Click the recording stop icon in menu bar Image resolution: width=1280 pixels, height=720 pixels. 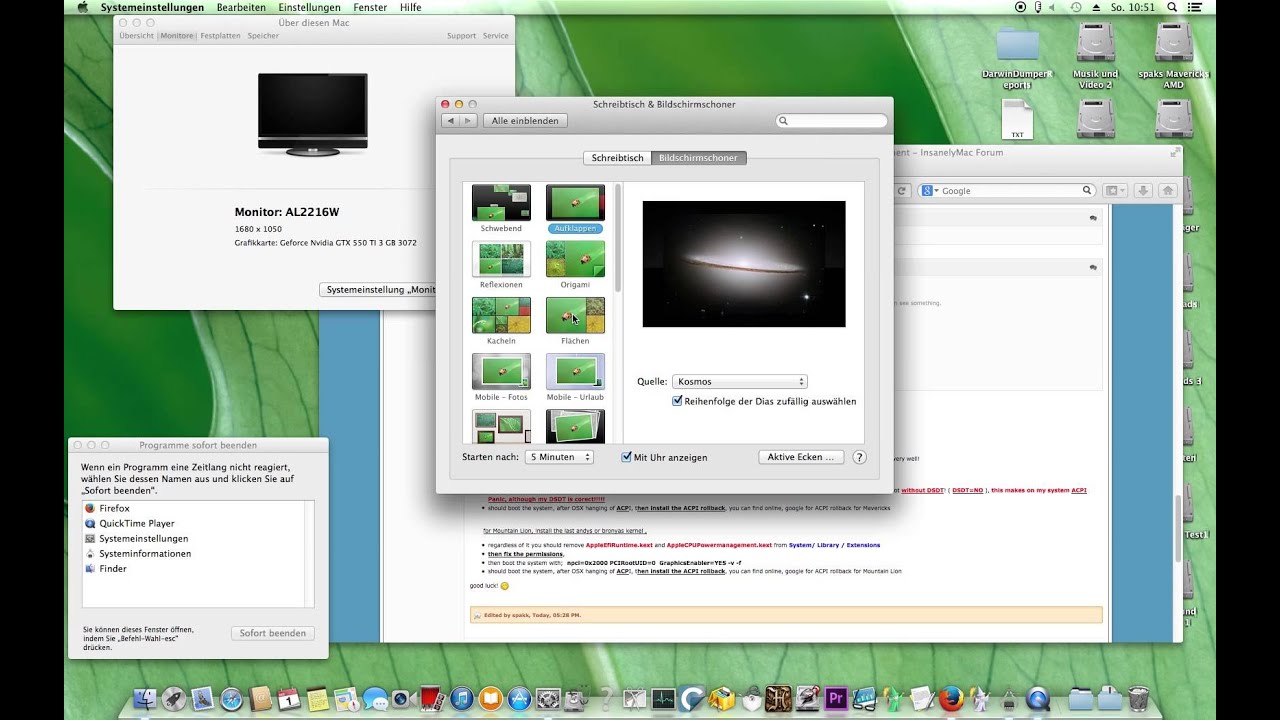[1020, 7]
